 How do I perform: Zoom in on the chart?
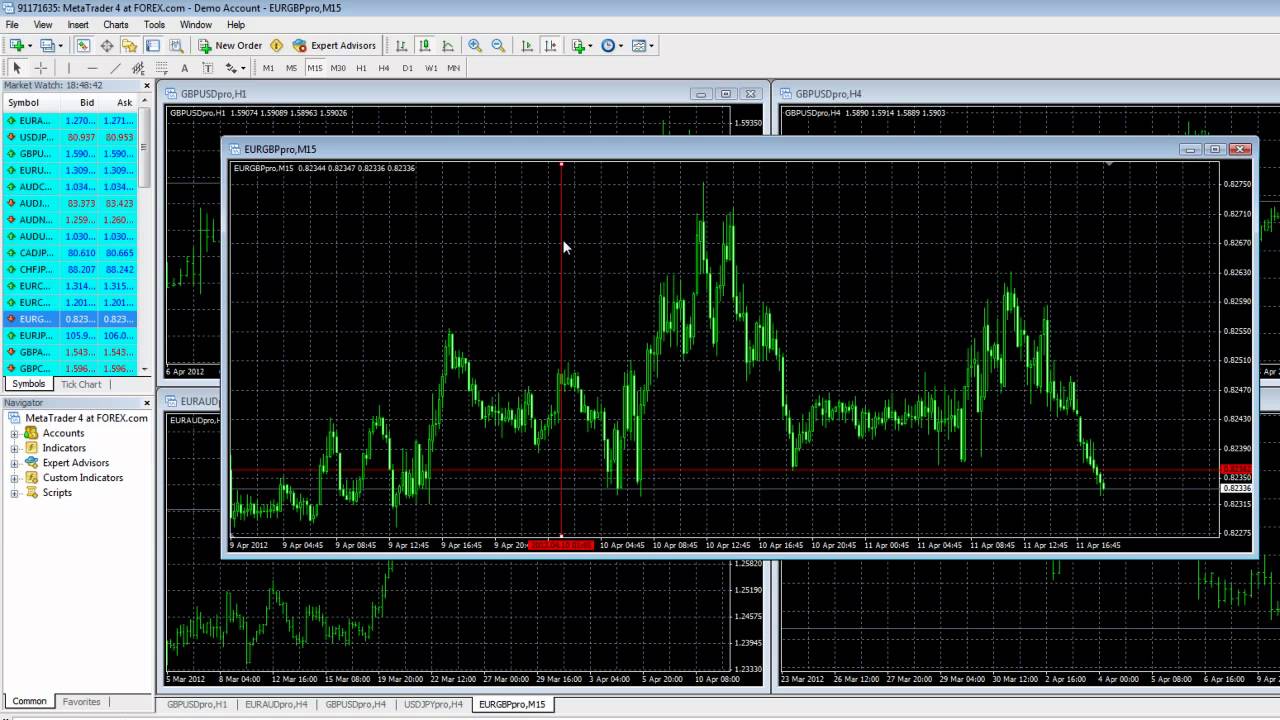[x=475, y=45]
